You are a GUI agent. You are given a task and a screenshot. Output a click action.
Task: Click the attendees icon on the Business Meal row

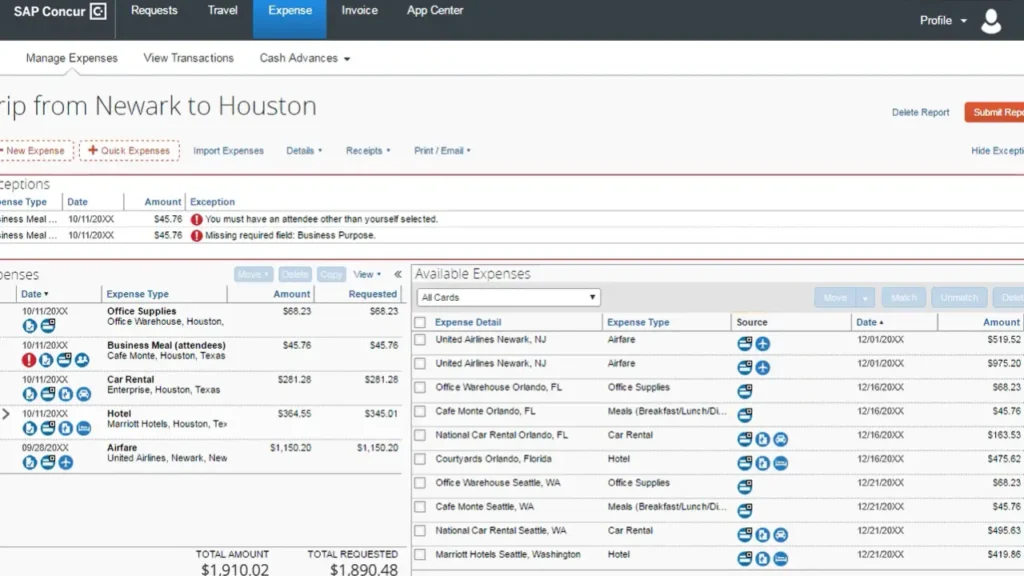(x=82, y=360)
